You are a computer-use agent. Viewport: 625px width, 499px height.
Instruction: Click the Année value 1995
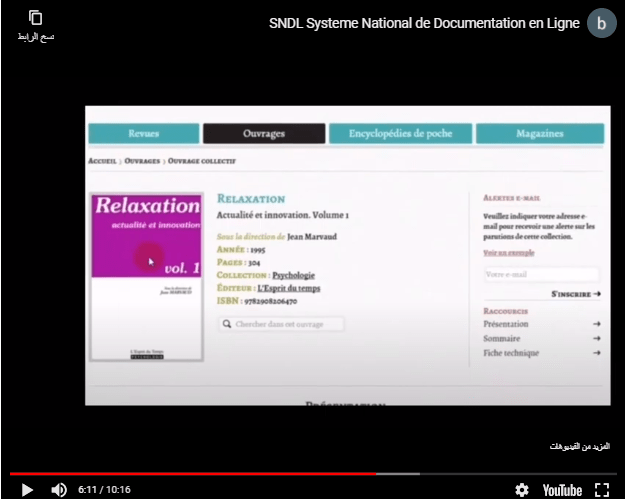257,250
